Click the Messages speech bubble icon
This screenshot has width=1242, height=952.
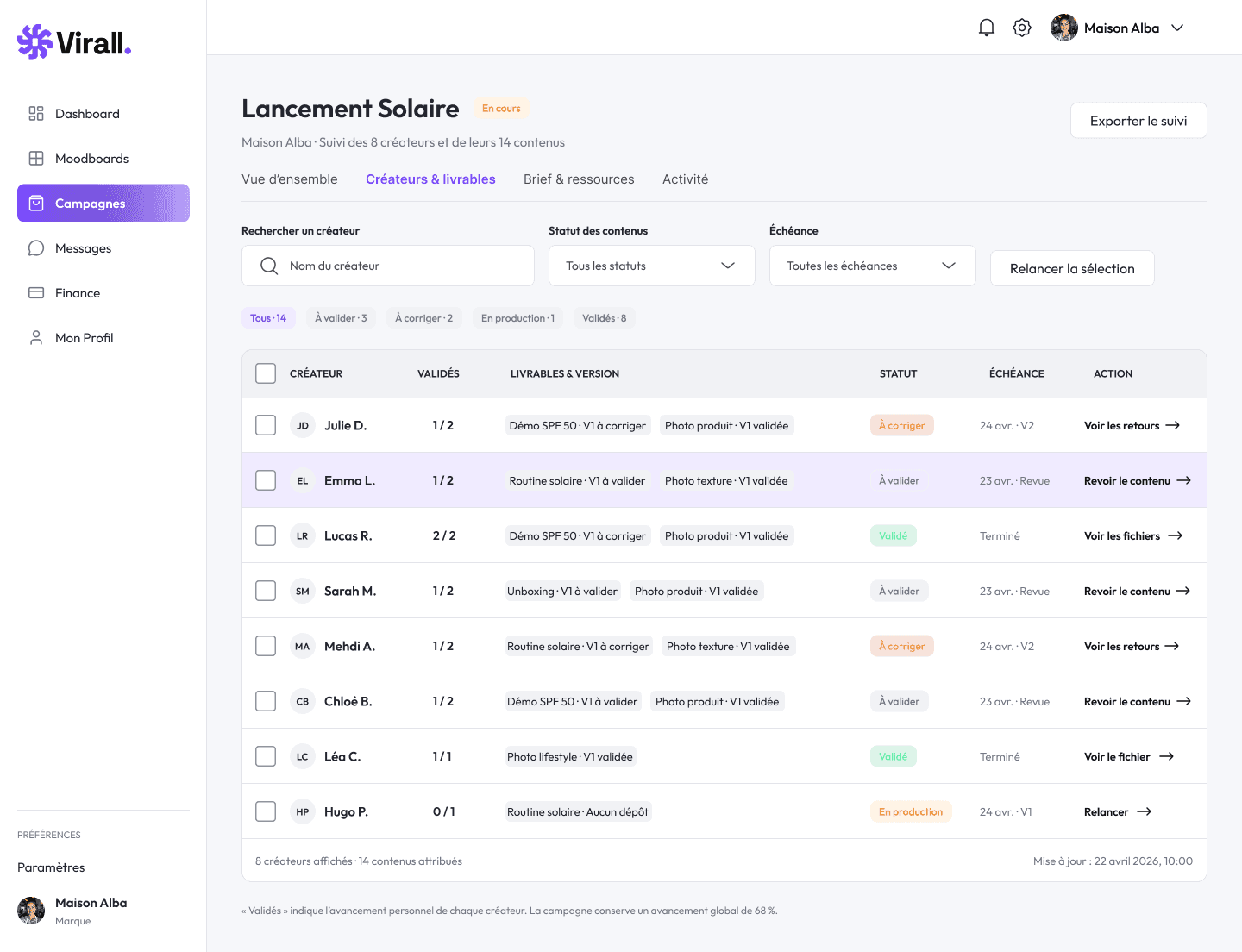point(36,248)
